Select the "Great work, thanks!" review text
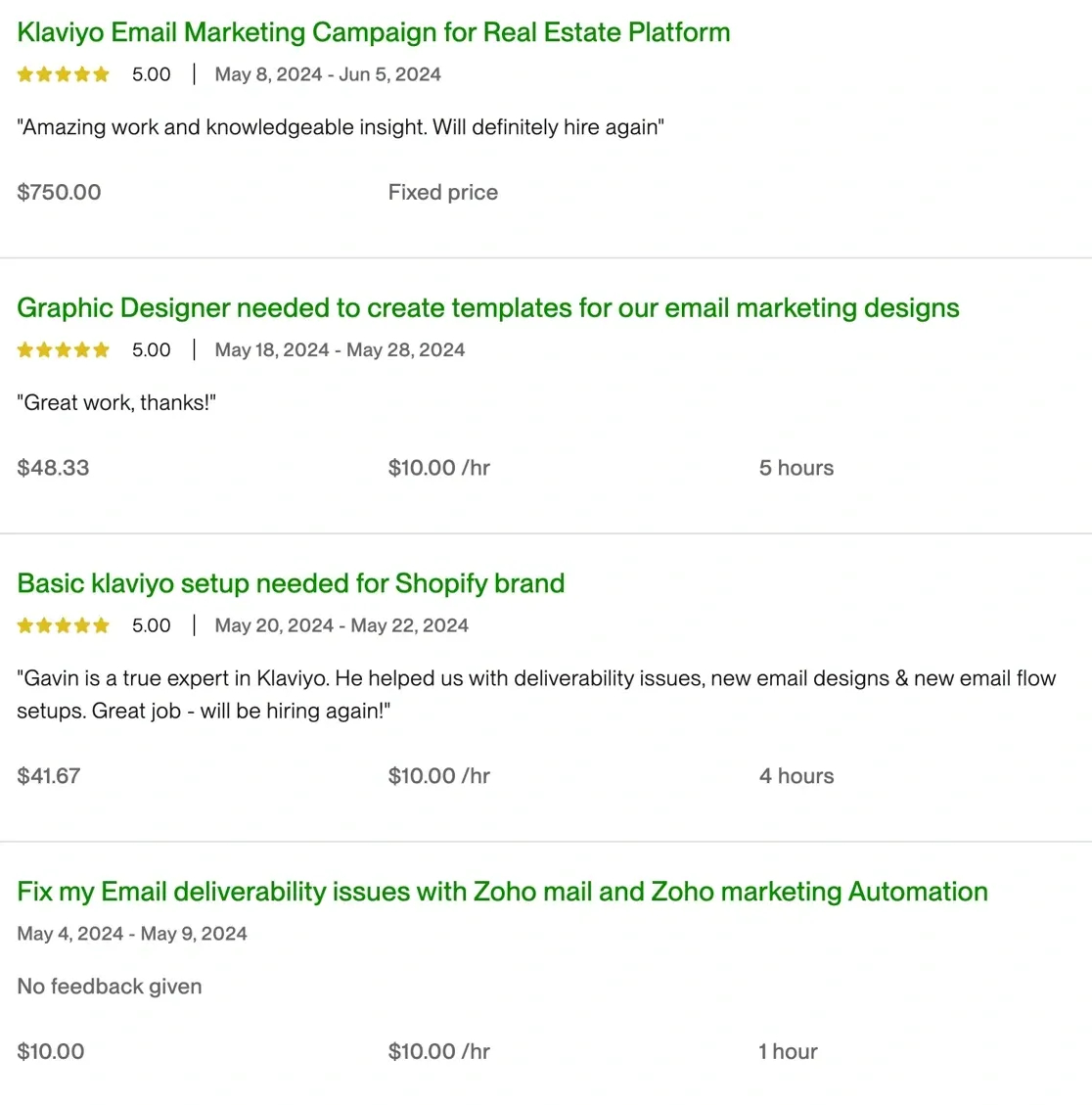1092x1105 pixels. (x=116, y=402)
